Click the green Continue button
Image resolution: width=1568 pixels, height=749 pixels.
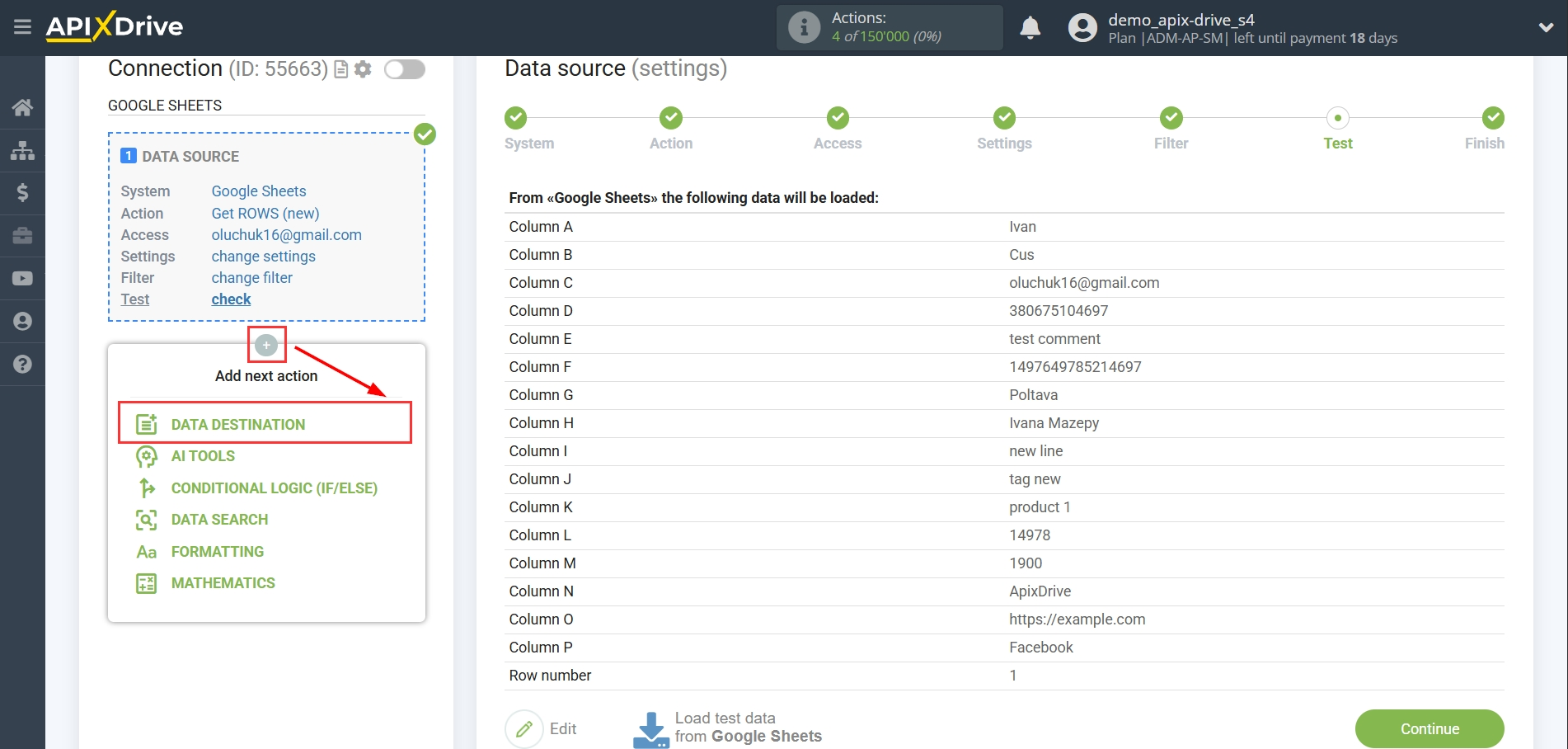pos(1430,729)
